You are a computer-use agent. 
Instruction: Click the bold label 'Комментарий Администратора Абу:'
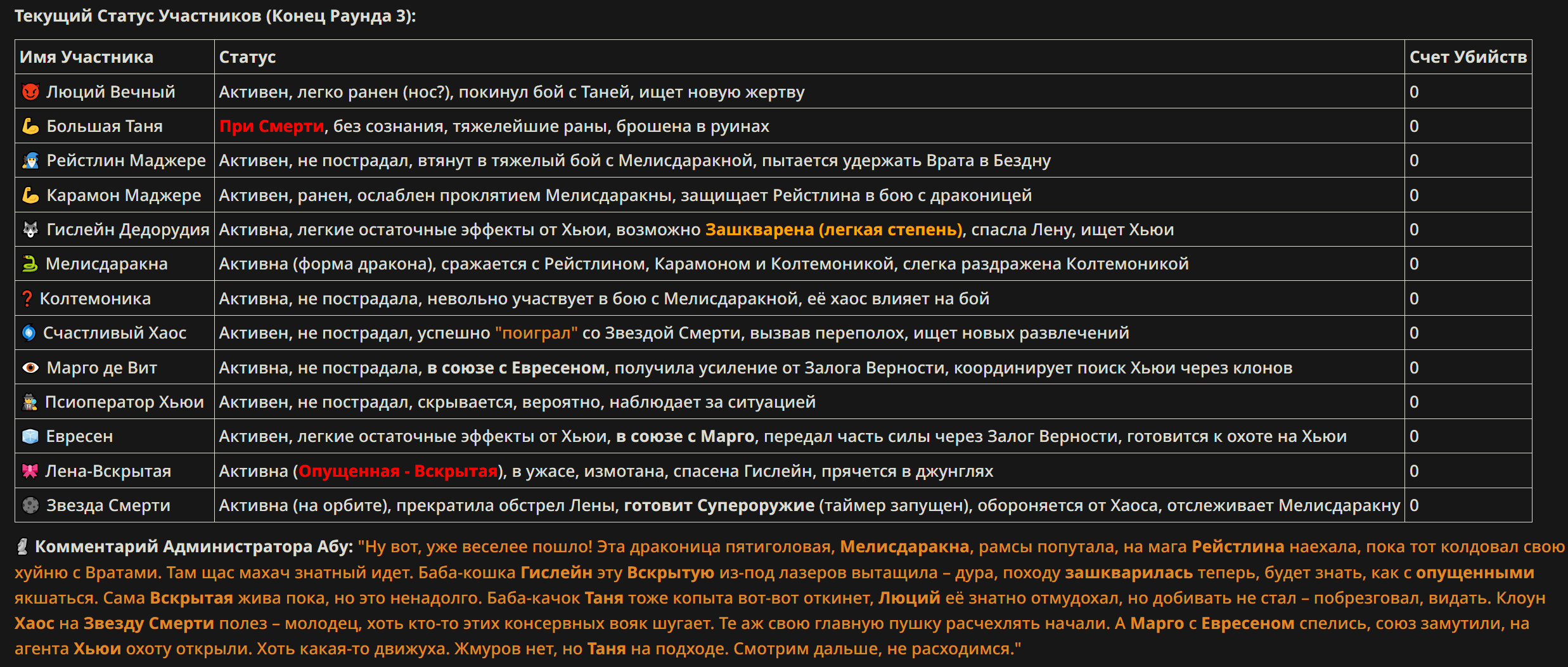coord(194,547)
